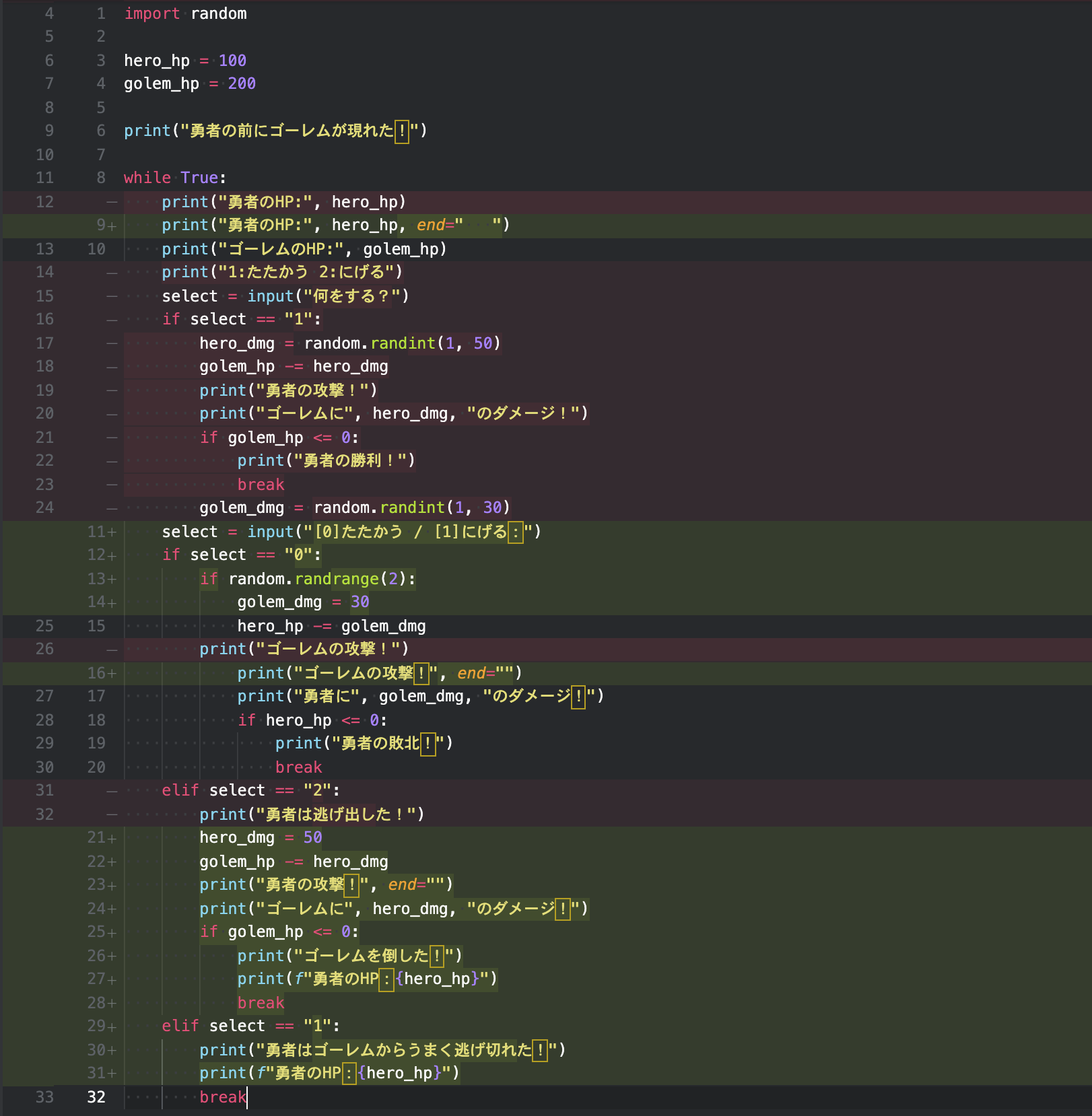Click the print line with "勇者の前にゴーレムが現れた"
Screen dimensions: 1092x1116
[x=275, y=131]
